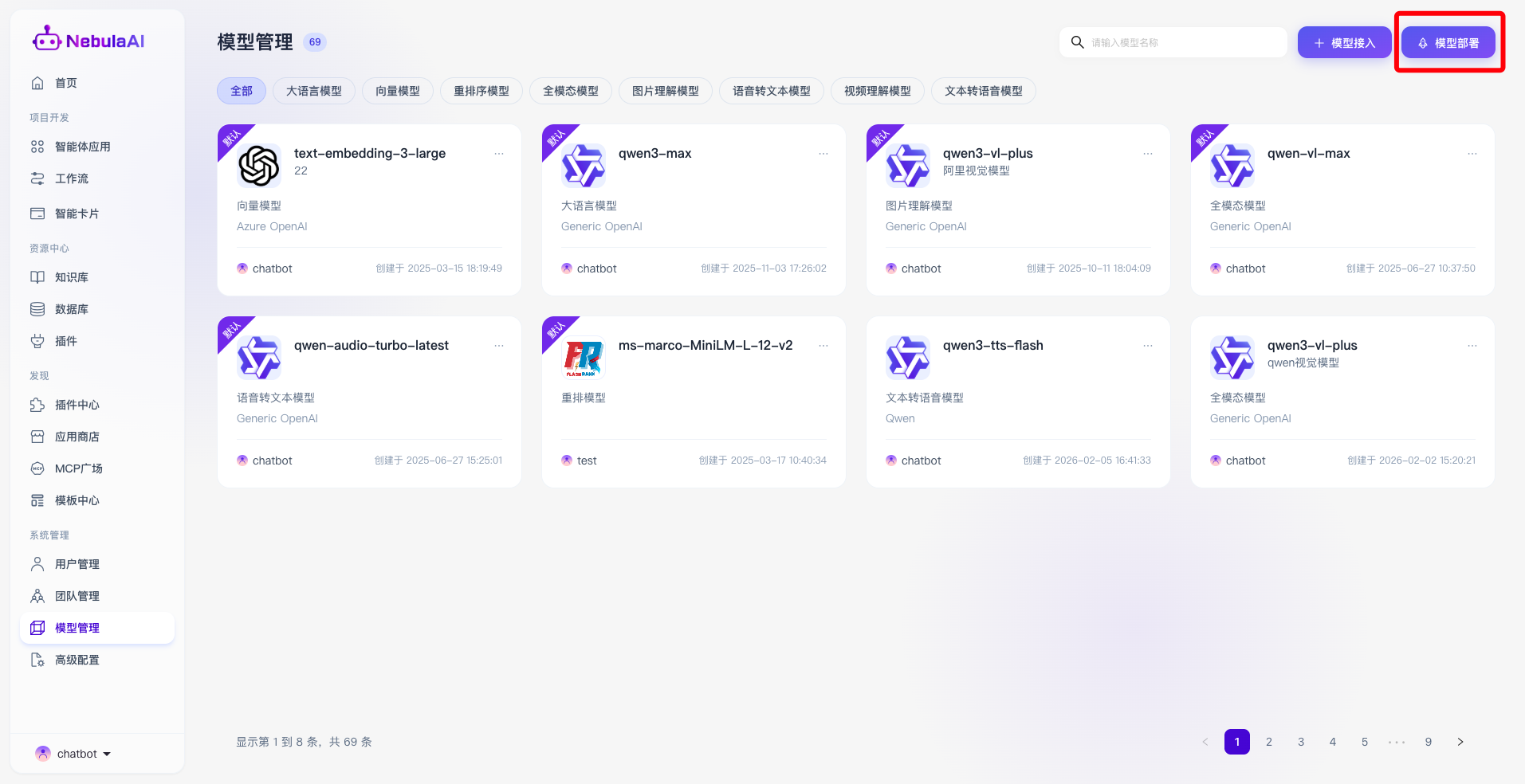This screenshot has width=1525, height=784.
Task: Filter by 大语言模型 tab
Action: 314,91
